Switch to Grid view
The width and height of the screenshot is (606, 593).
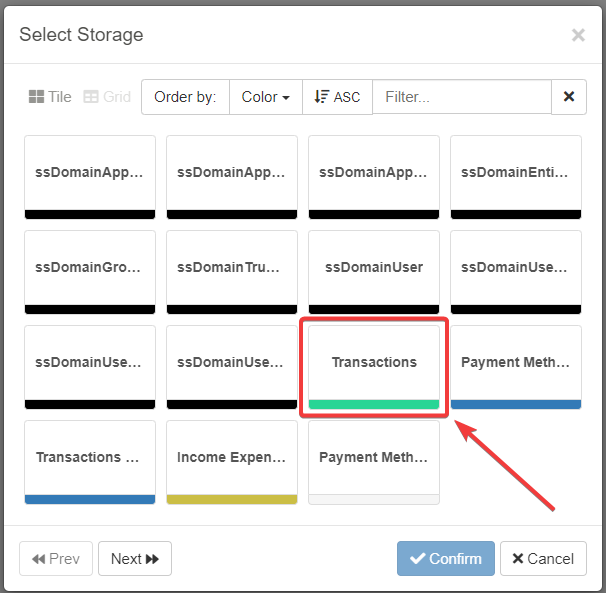coord(107,97)
